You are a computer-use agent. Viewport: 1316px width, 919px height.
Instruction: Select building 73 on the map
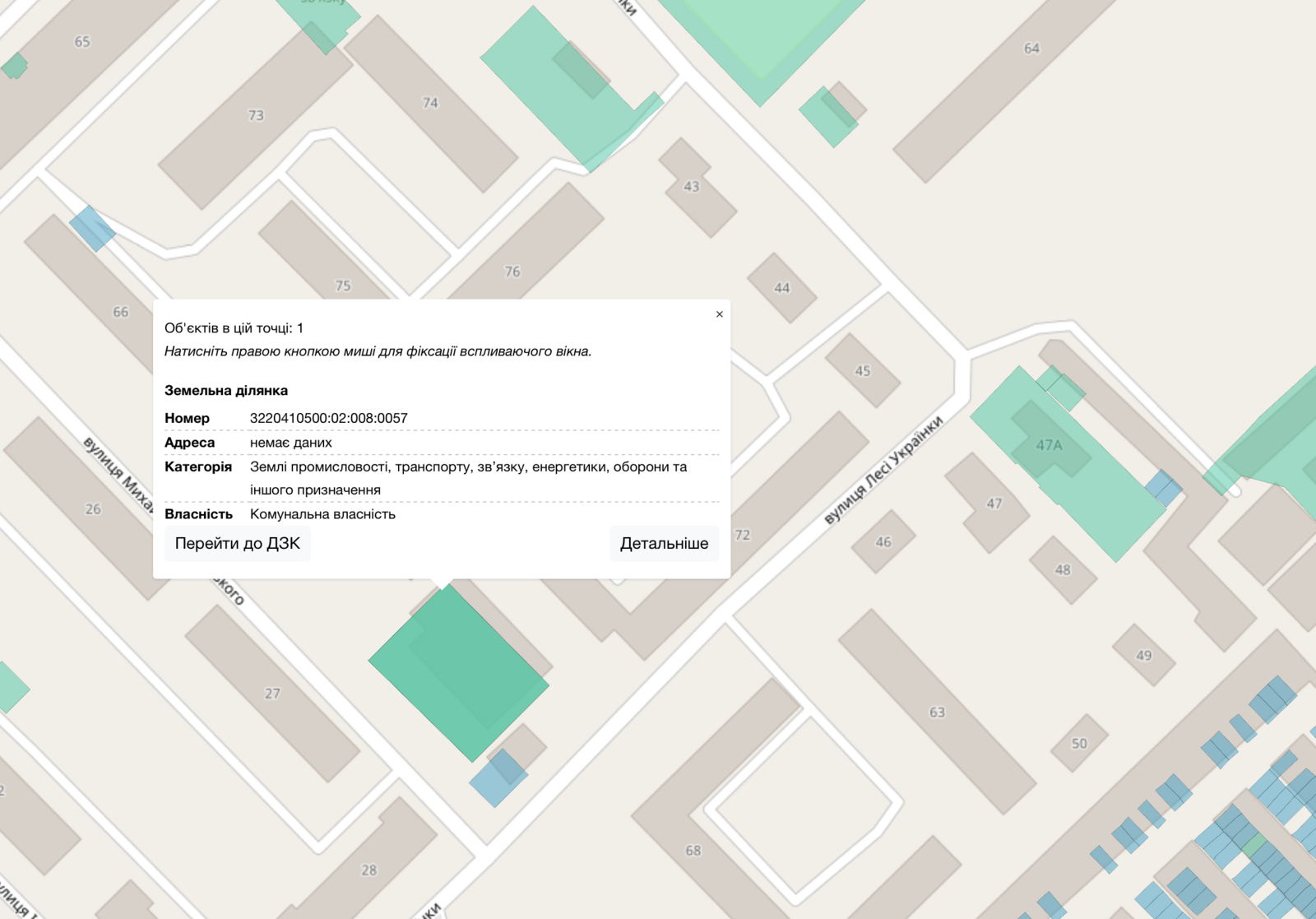256,116
